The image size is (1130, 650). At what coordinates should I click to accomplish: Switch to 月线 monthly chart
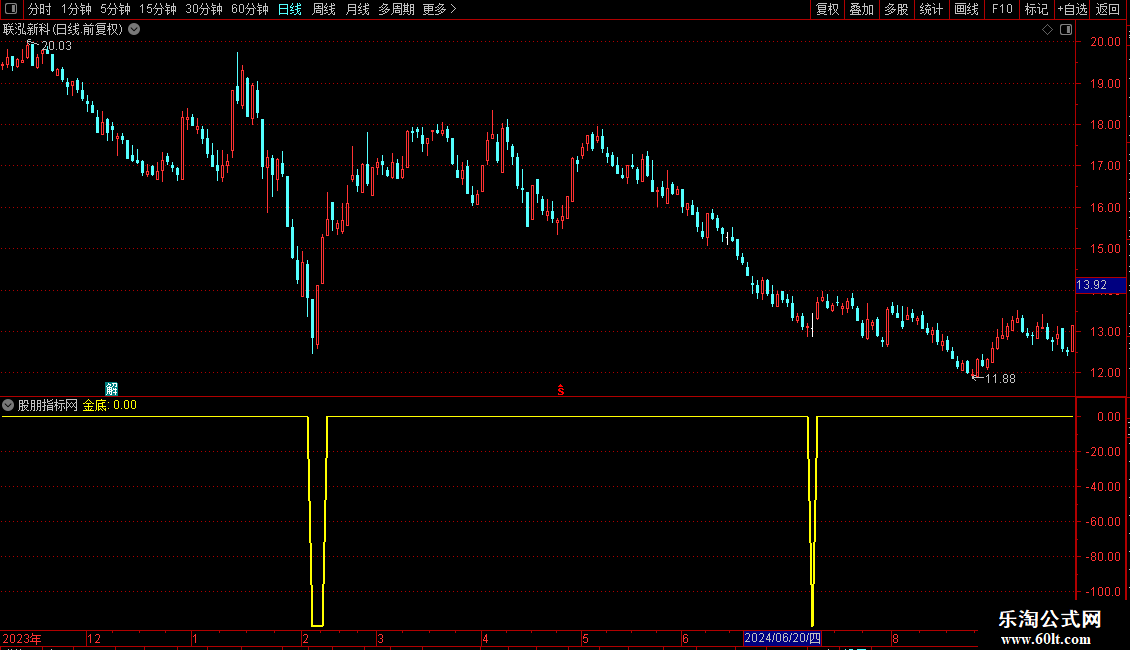pyautogui.click(x=357, y=9)
